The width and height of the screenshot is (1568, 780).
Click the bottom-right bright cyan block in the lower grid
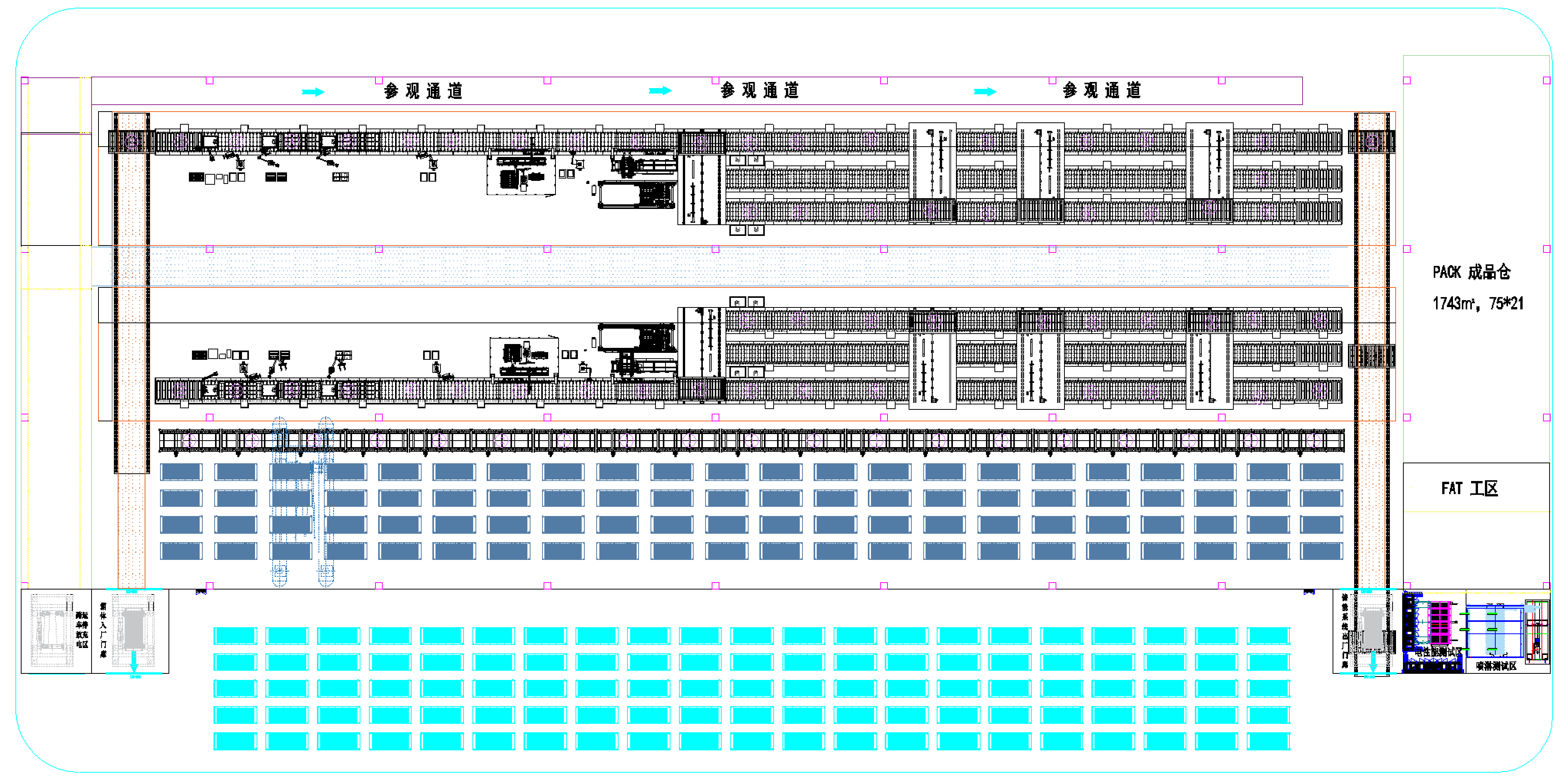(x=1268, y=741)
